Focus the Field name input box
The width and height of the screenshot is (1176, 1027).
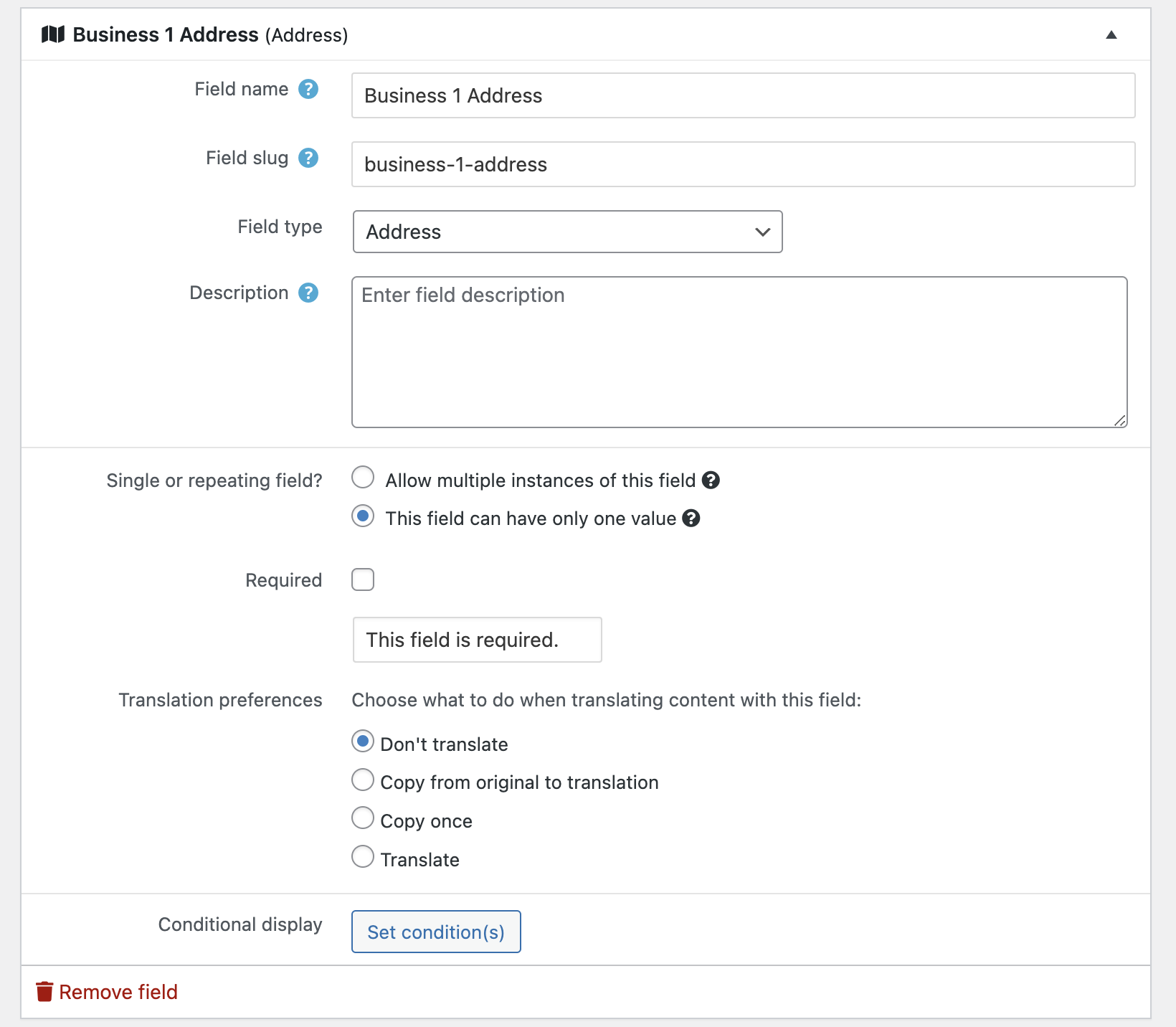[x=744, y=95]
